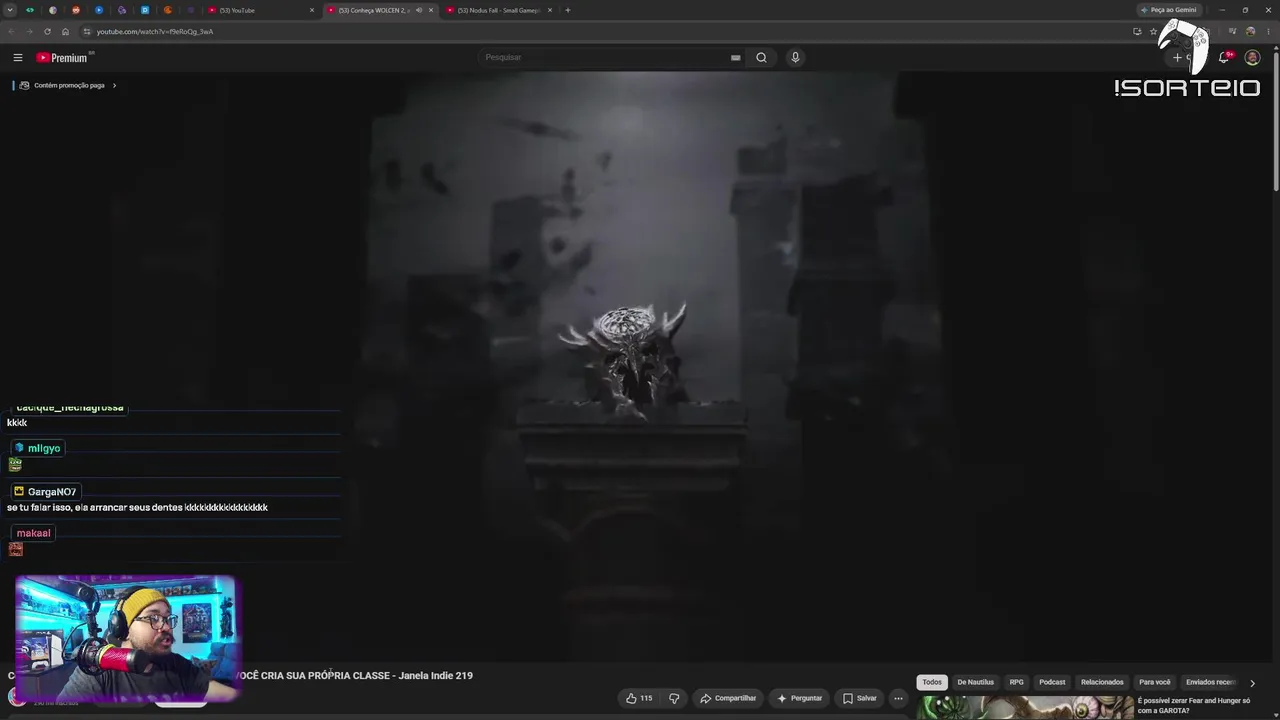Screen dimensions: 1280x720
Task: Switch to the '(53) YouTube' tab
Action: [260, 10]
